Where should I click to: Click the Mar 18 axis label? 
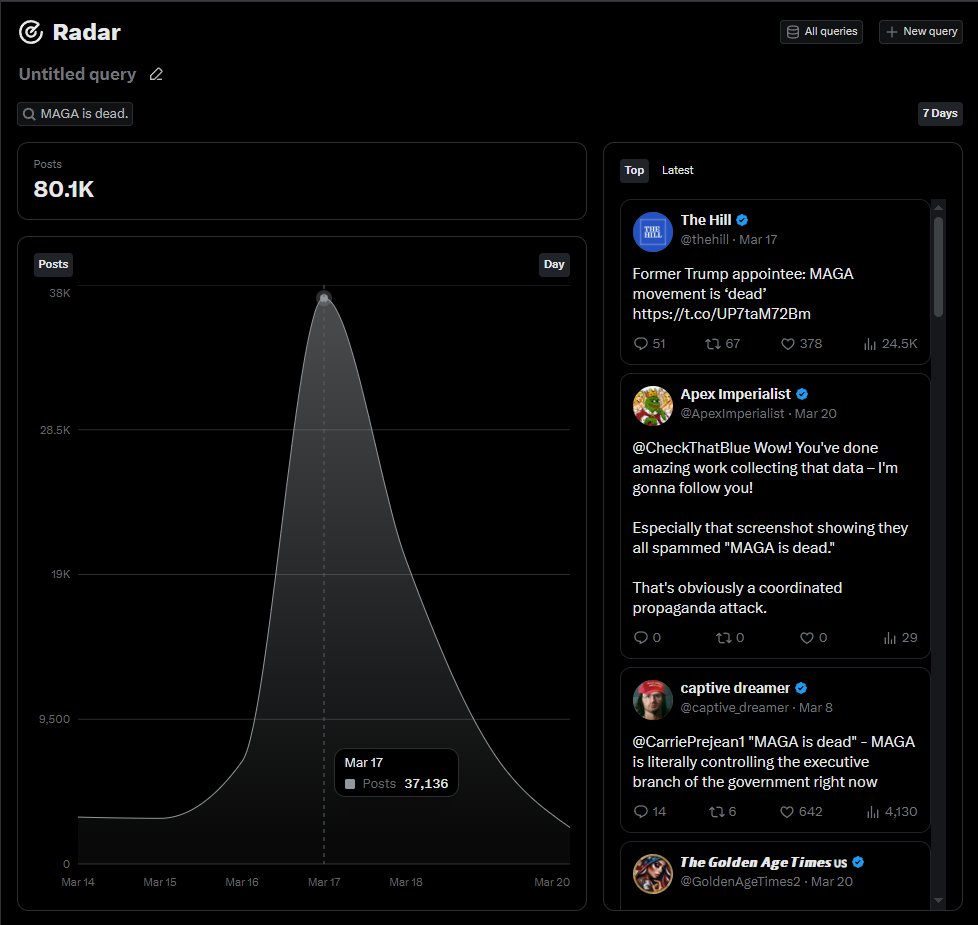pyautogui.click(x=406, y=882)
